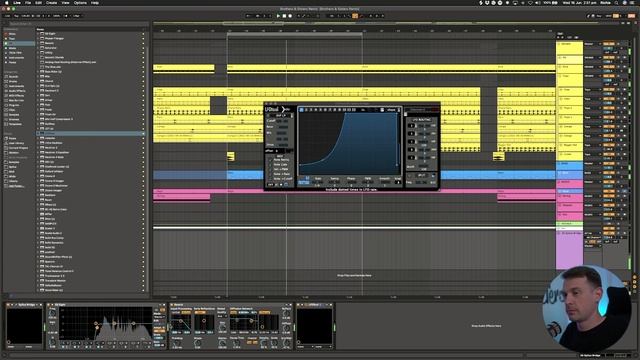Select the blue clip in arrangement
The width and height of the screenshot is (640, 360).
pos(245,175)
